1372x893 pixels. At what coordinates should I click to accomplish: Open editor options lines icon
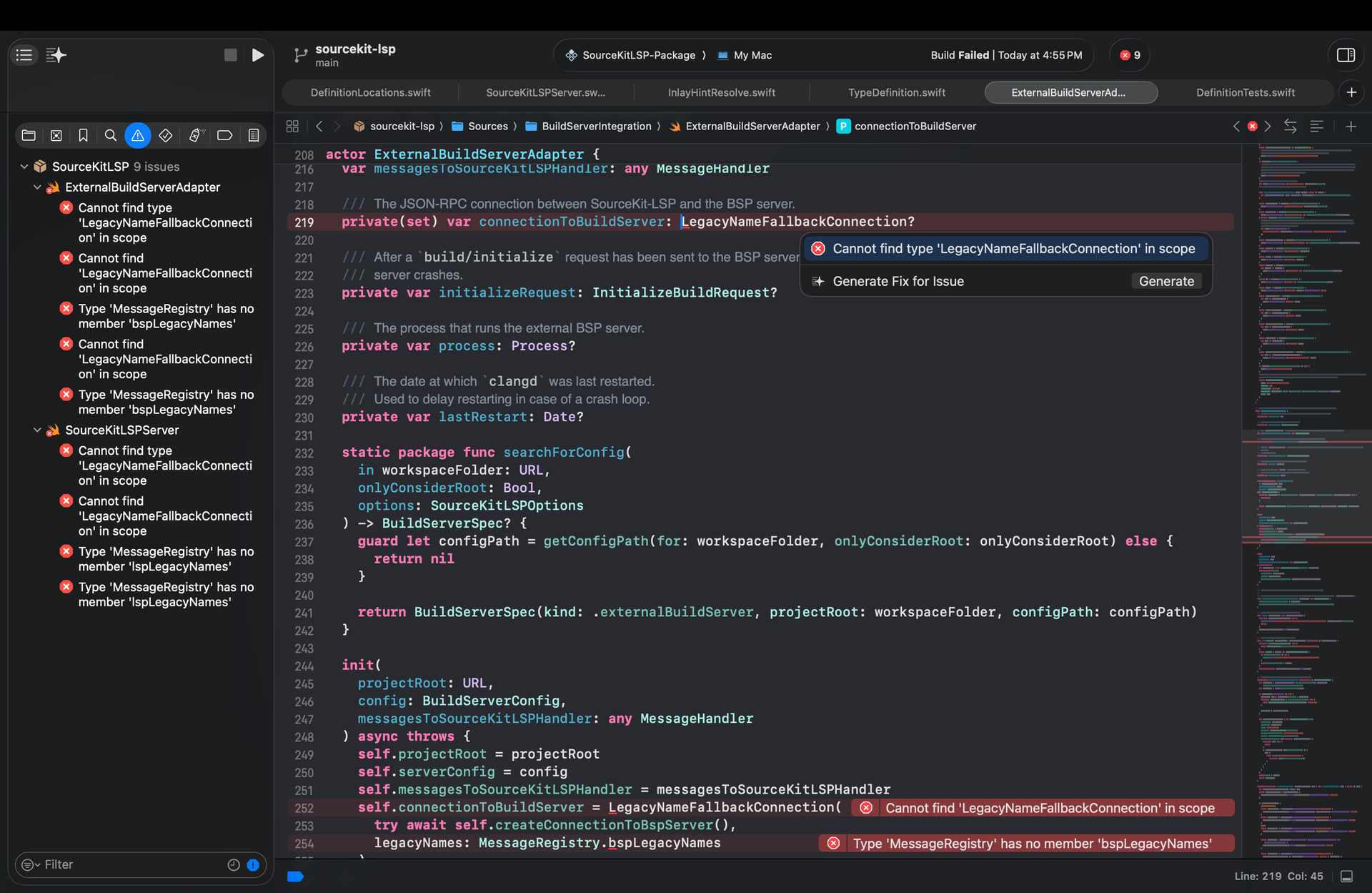(x=1317, y=126)
